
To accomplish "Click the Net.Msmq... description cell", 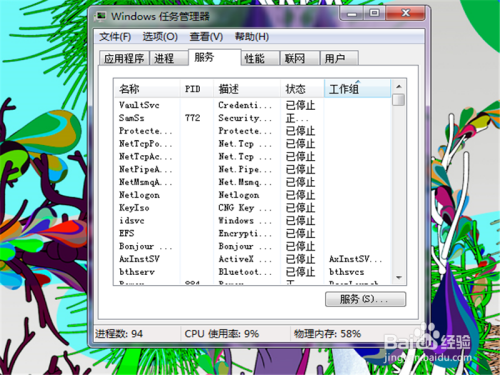I will 245,182.
